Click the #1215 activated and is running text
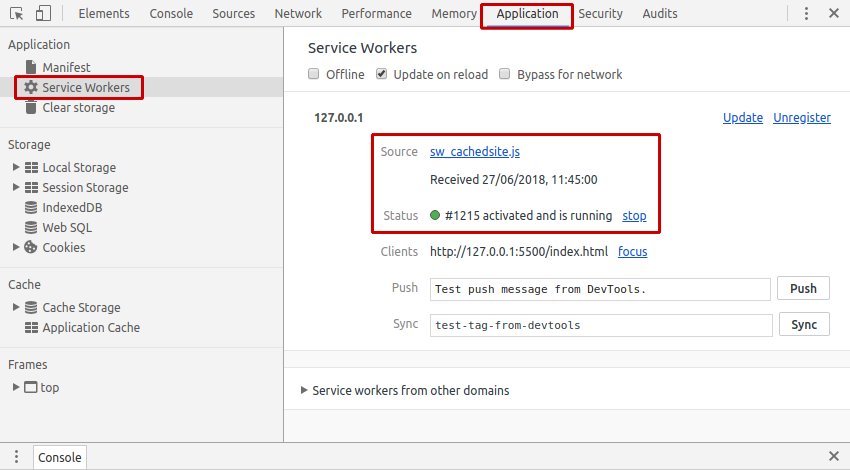This screenshot has height=470, width=850. click(529, 216)
